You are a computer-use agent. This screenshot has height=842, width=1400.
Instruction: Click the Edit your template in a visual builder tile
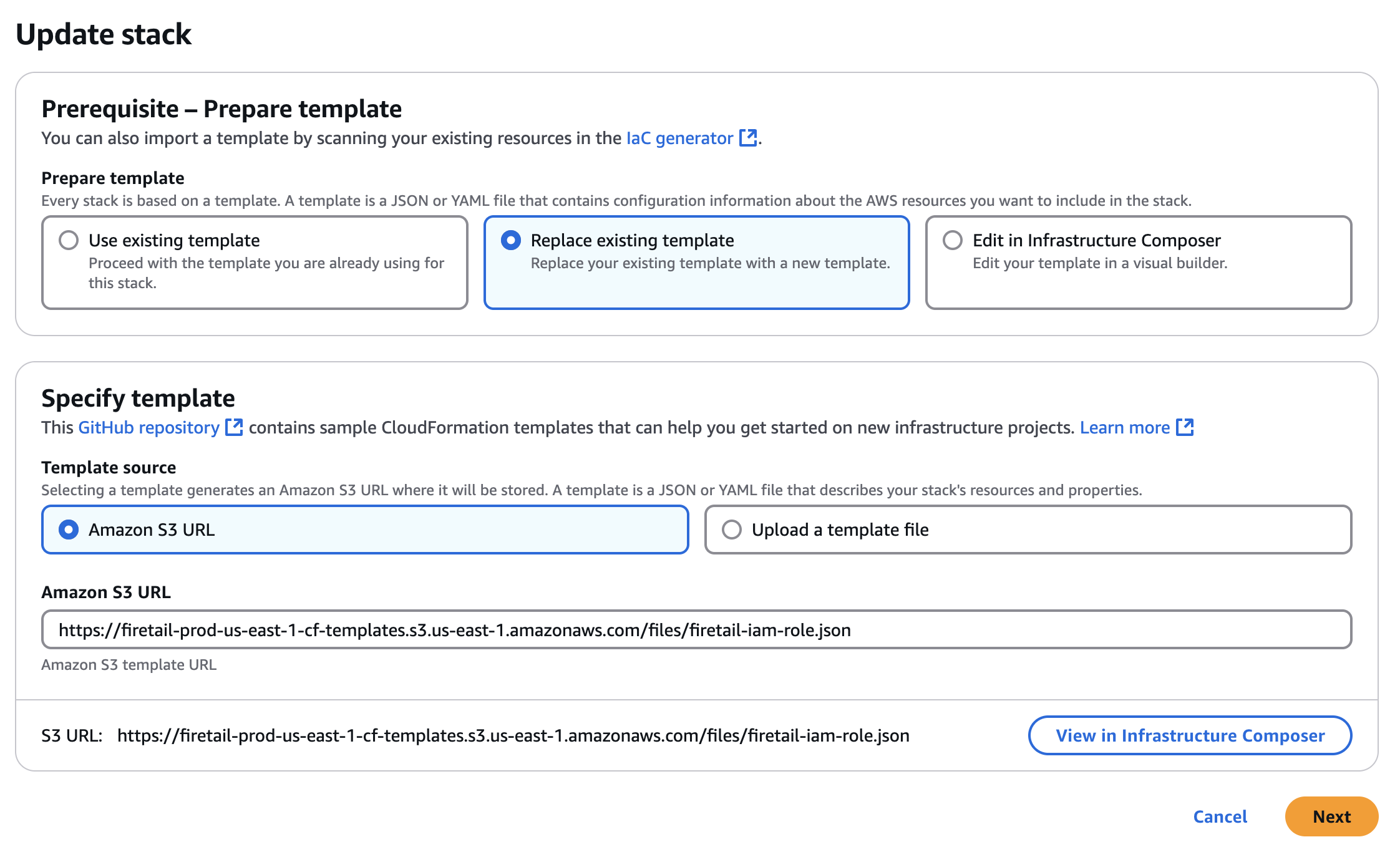click(1099, 263)
